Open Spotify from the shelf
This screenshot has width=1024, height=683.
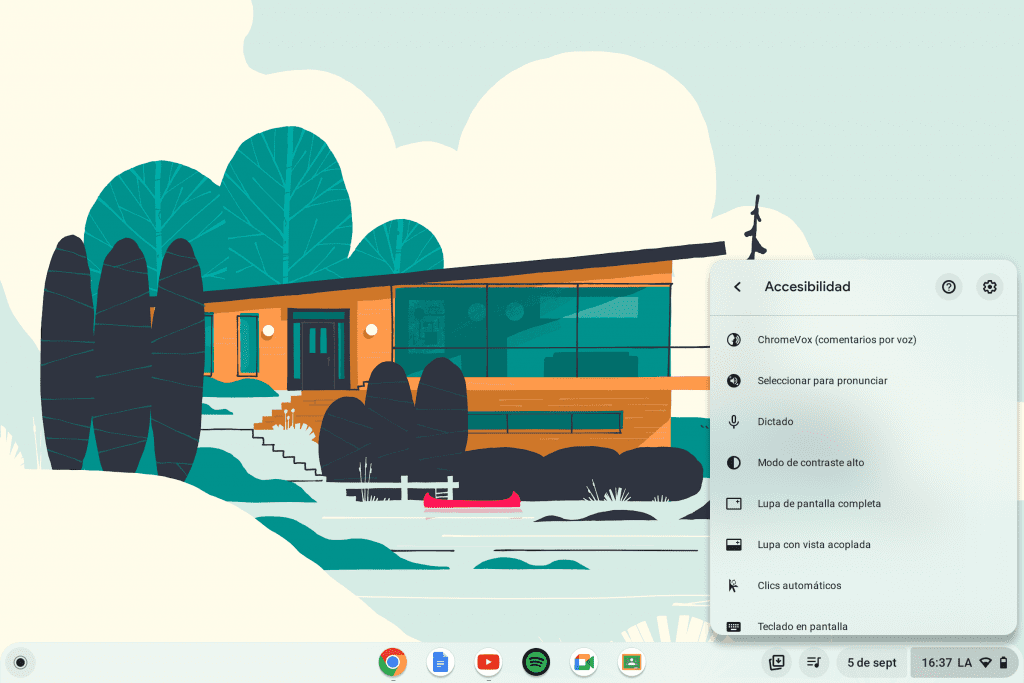coord(536,662)
